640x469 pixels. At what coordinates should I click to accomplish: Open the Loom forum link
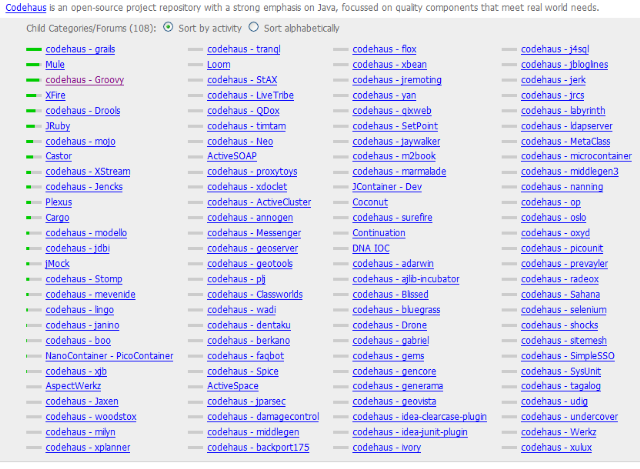[x=219, y=64]
